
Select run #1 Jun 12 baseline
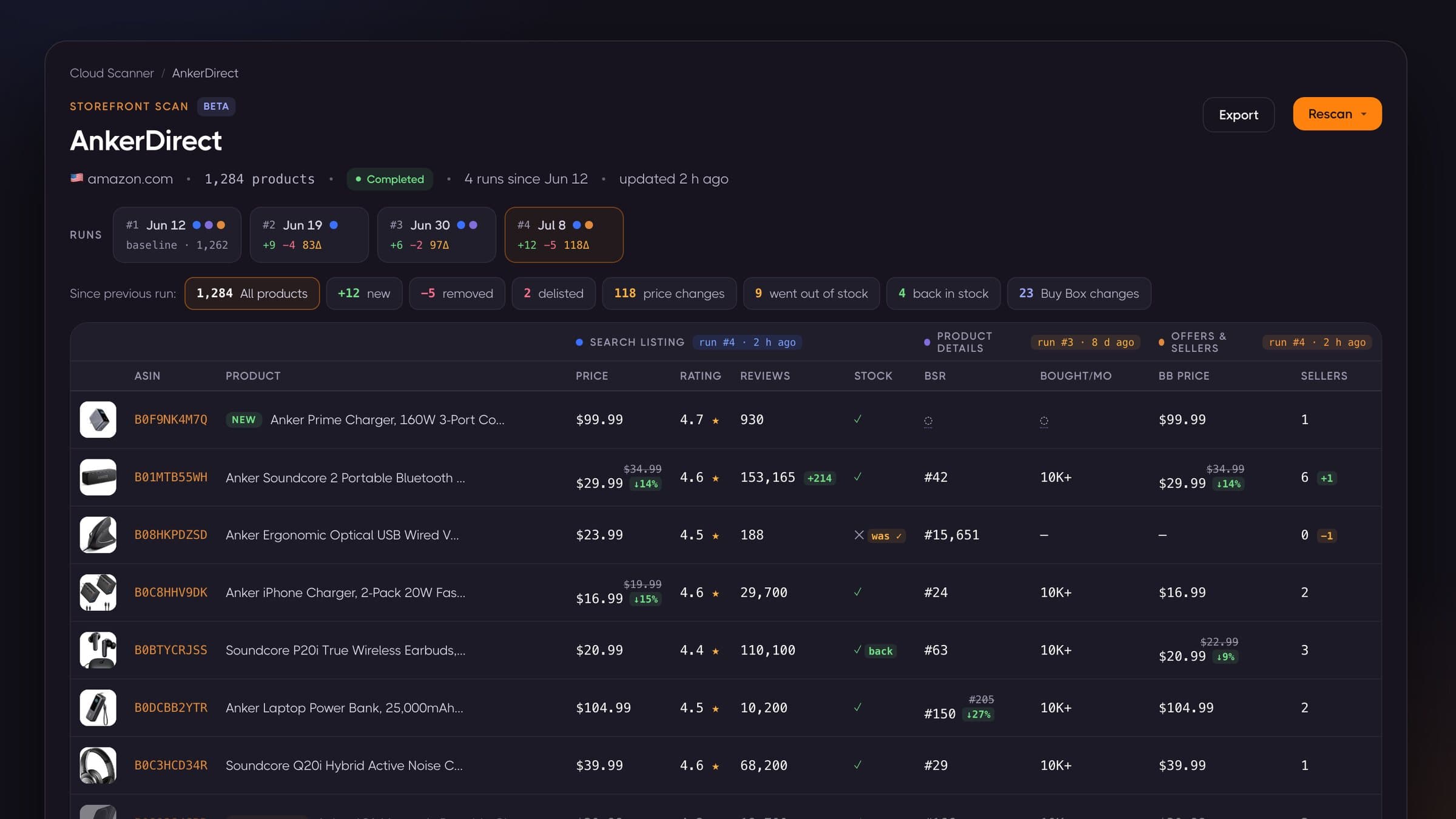pos(177,235)
